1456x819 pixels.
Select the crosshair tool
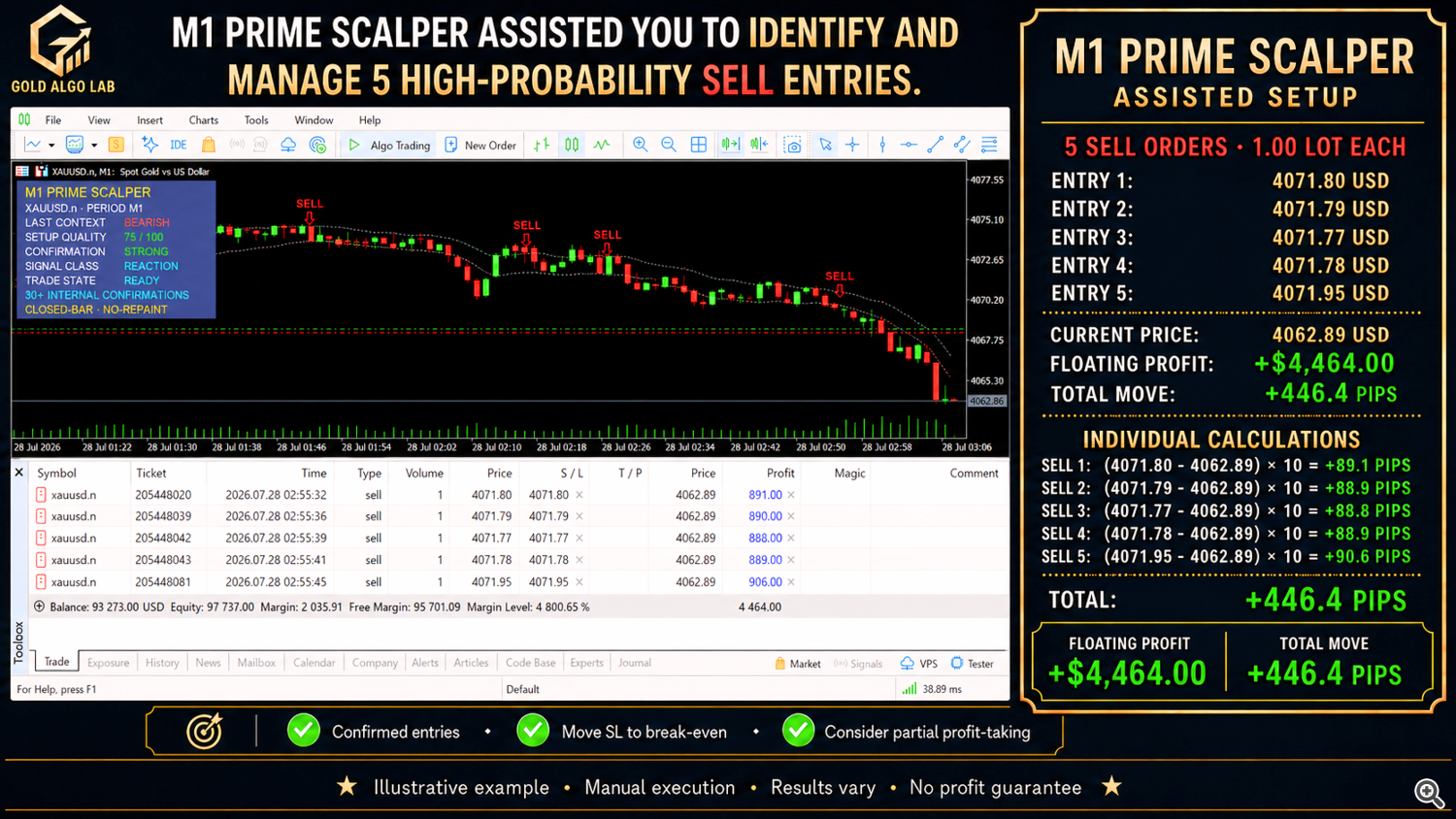pos(852,145)
